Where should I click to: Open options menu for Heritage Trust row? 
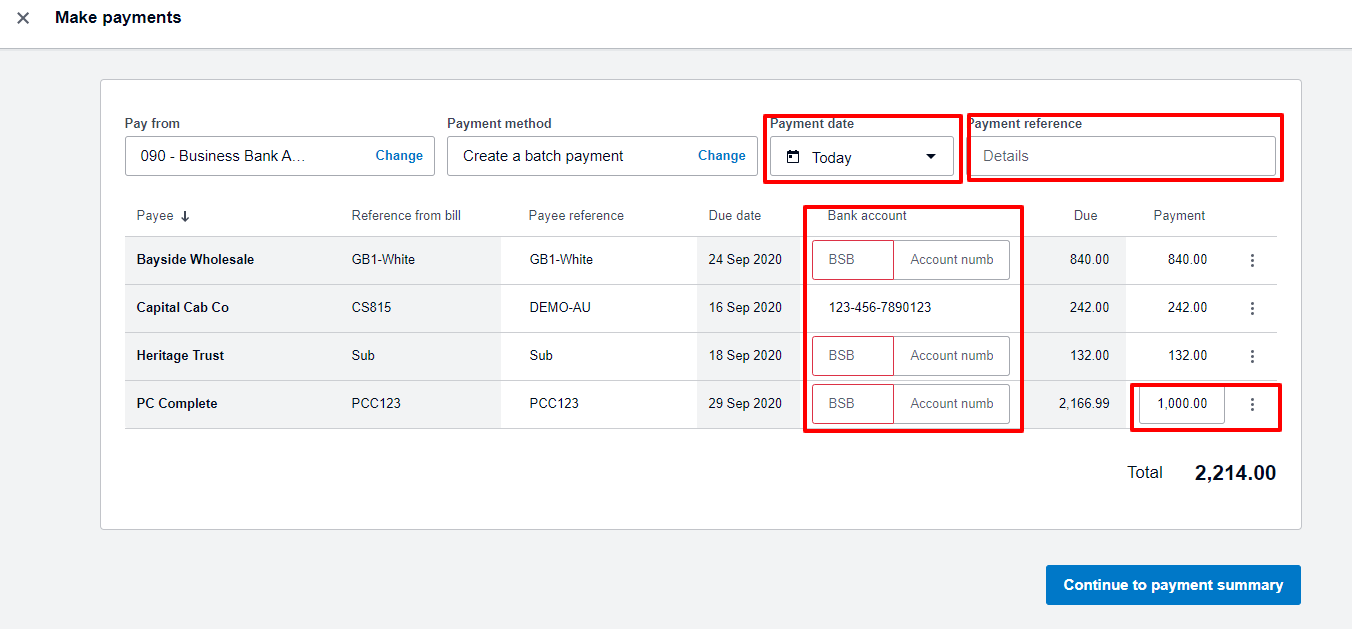(x=1252, y=356)
